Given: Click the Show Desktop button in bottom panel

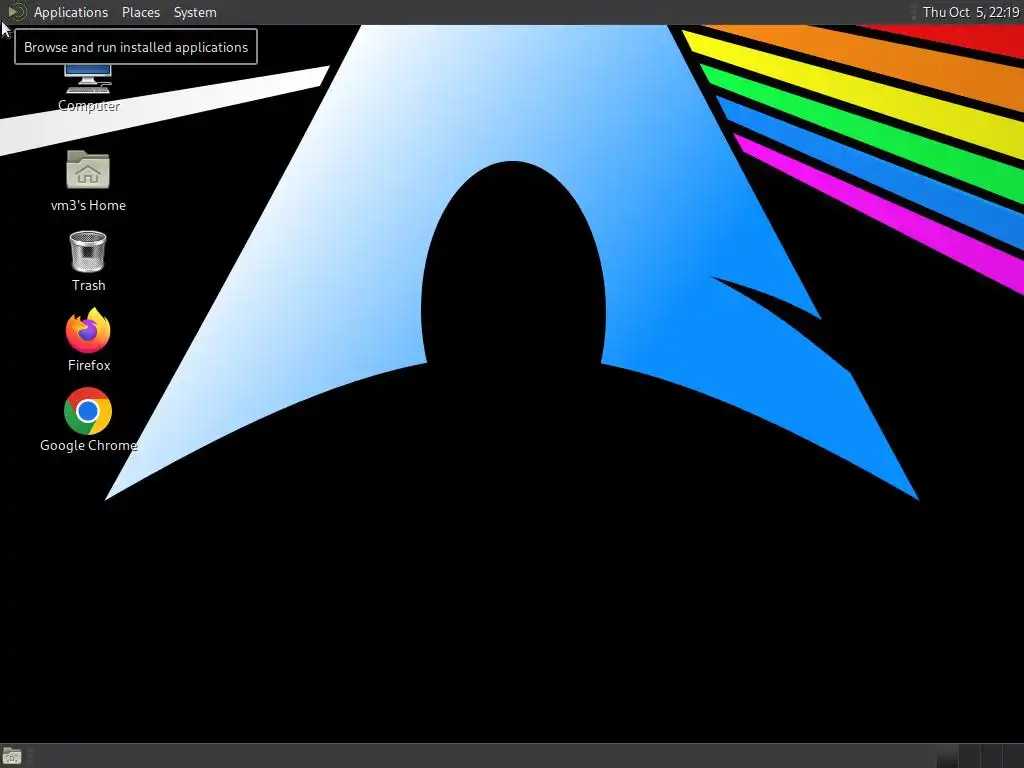Looking at the screenshot, I should (x=12, y=756).
